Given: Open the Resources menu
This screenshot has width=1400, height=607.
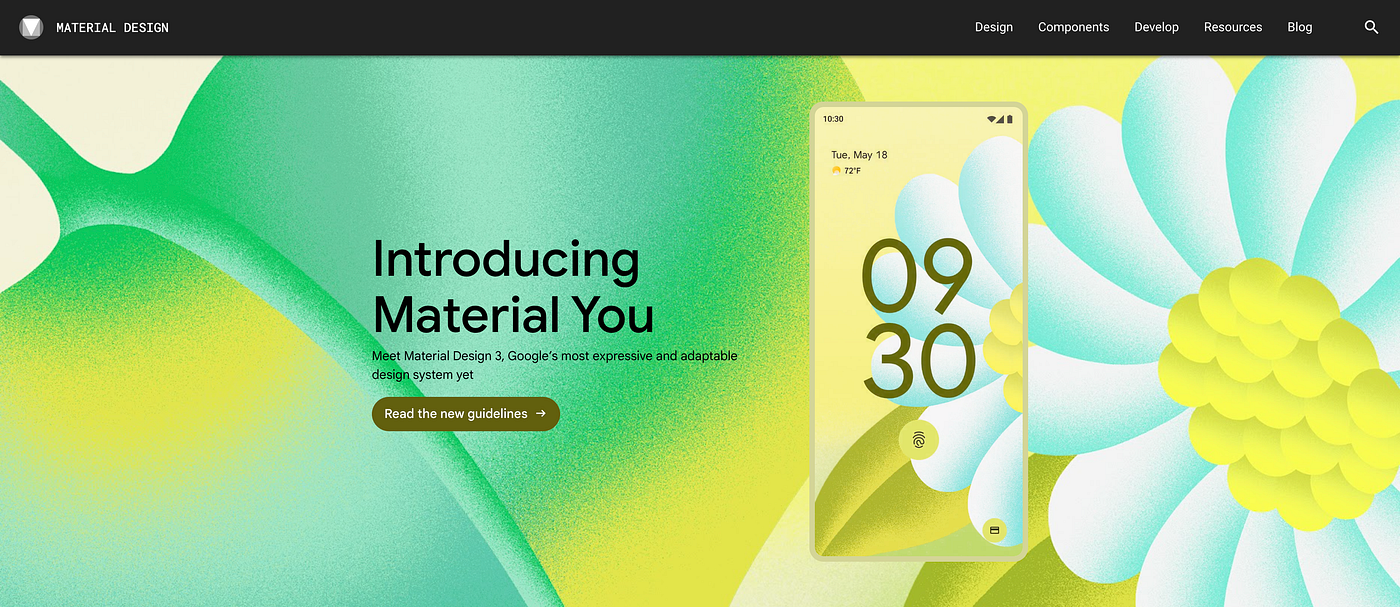Looking at the screenshot, I should (x=1233, y=27).
